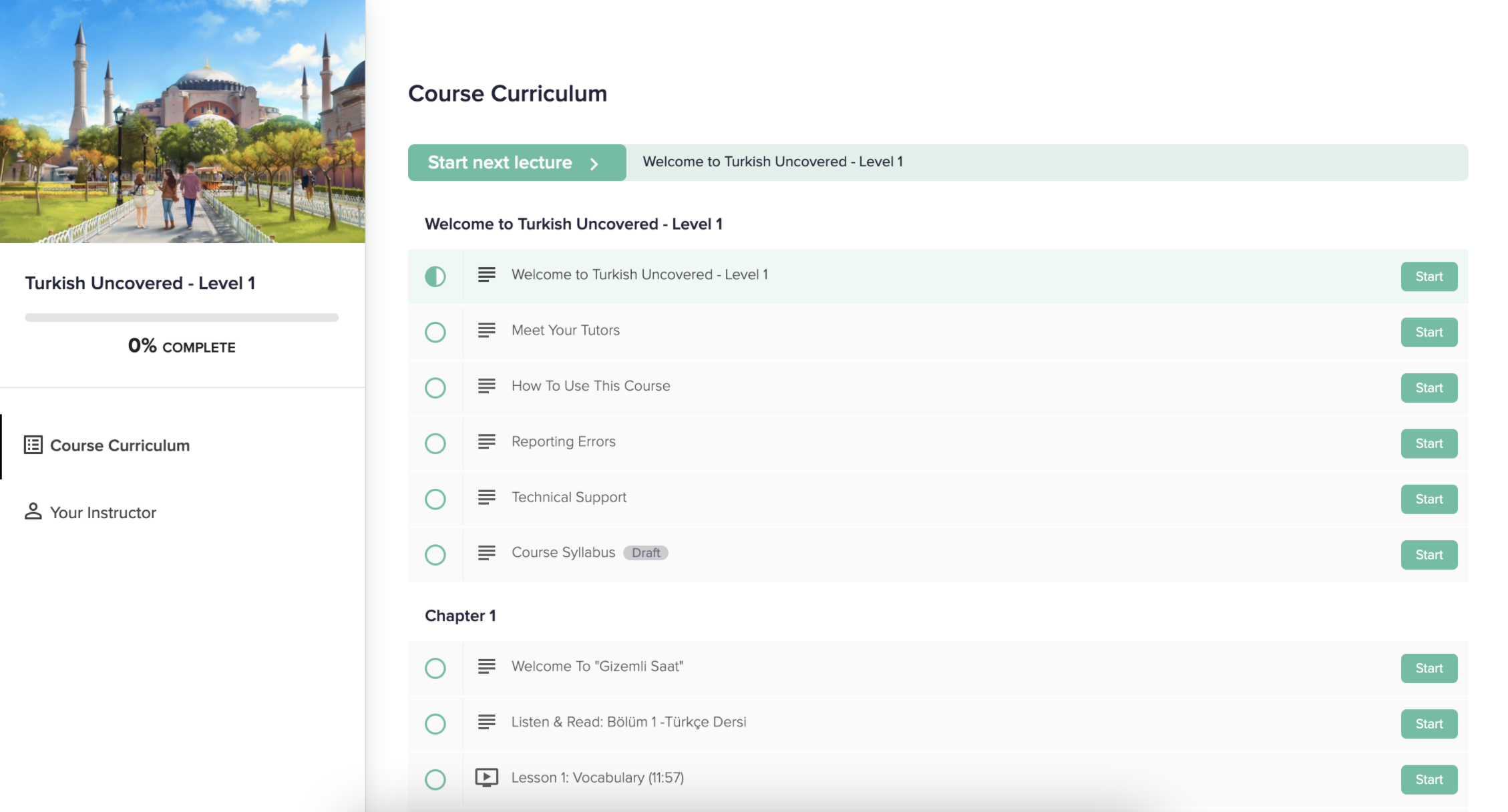This screenshot has width=1508, height=812.
Task: Toggle completion circle for Lesson 1: Vocabulary
Action: (435, 779)
